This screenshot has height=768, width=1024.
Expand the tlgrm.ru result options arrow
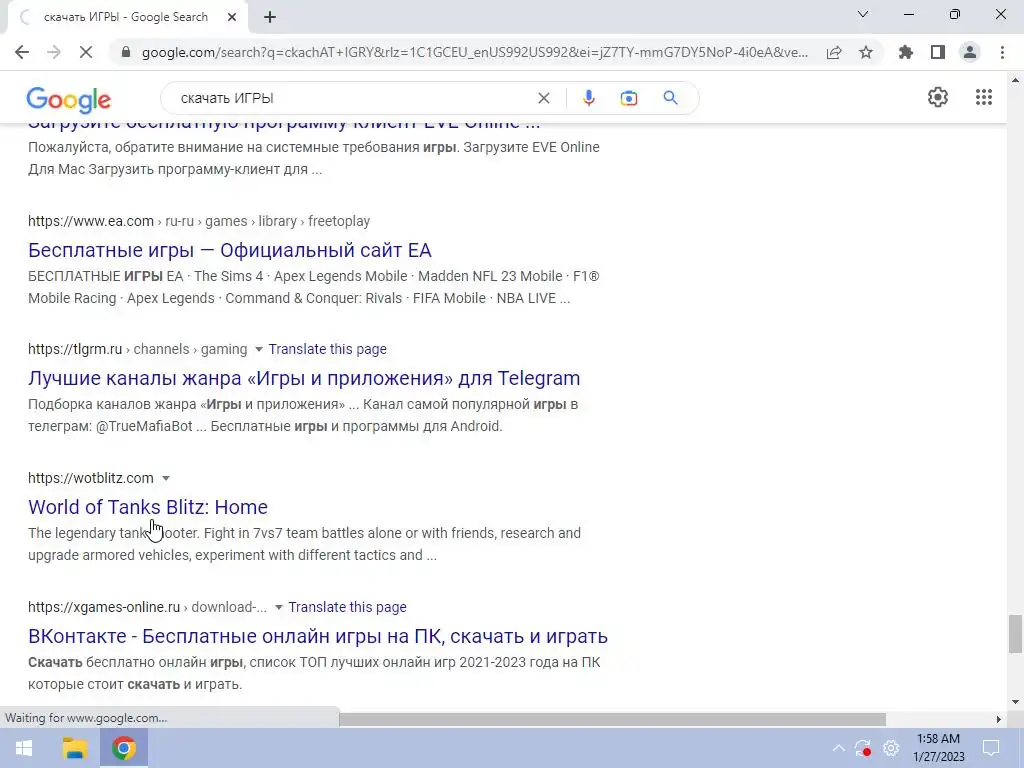(x=259, y=349)
